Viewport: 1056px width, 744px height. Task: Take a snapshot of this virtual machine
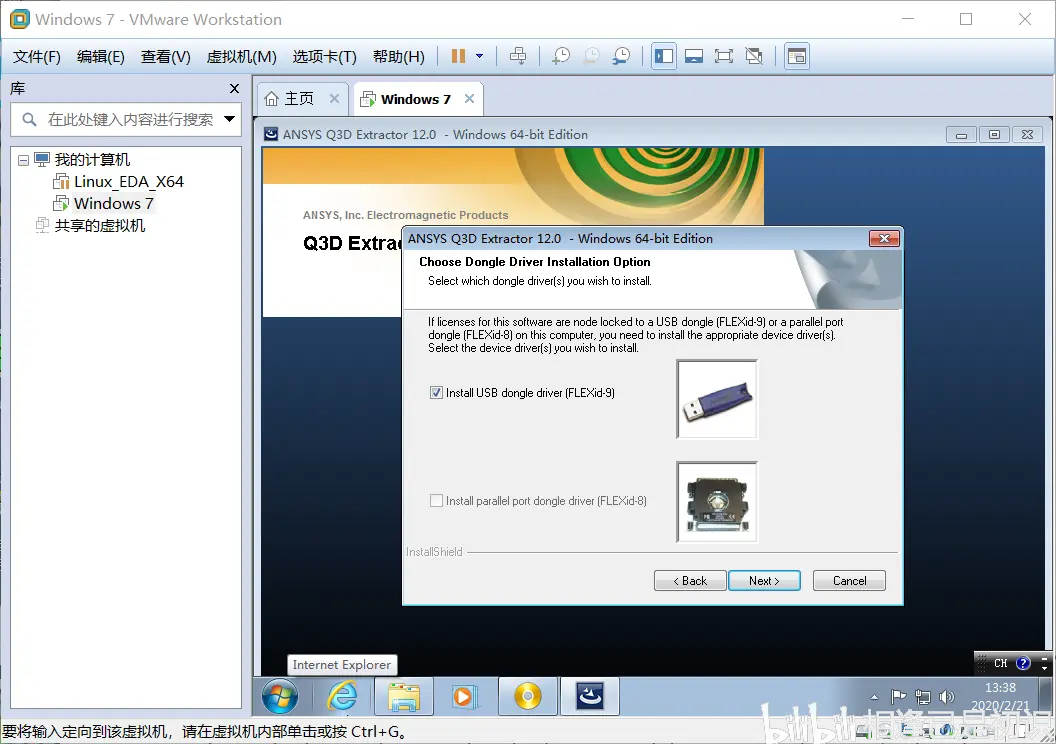tap(560, 57)
